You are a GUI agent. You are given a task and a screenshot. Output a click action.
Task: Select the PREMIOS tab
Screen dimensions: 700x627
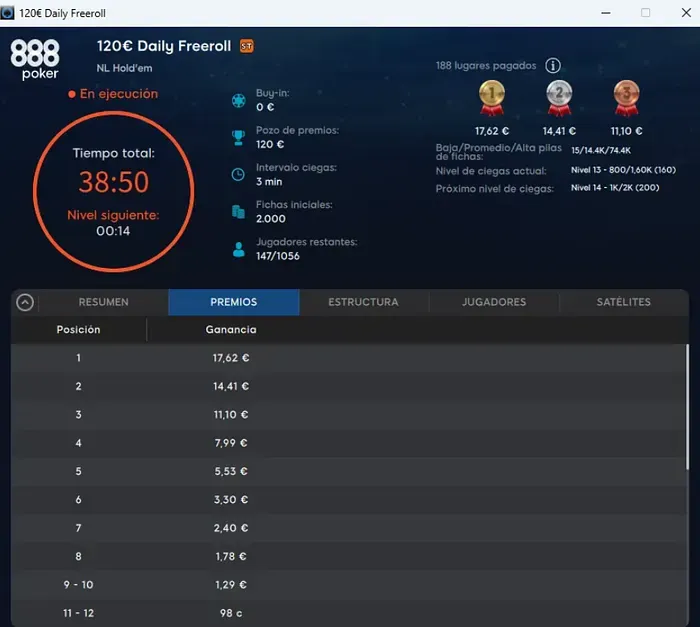coord(233,302)
